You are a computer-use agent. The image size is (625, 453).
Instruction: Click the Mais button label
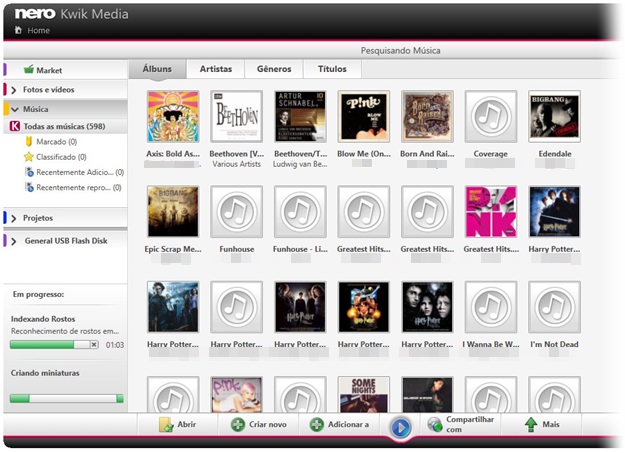click(551, 424)
